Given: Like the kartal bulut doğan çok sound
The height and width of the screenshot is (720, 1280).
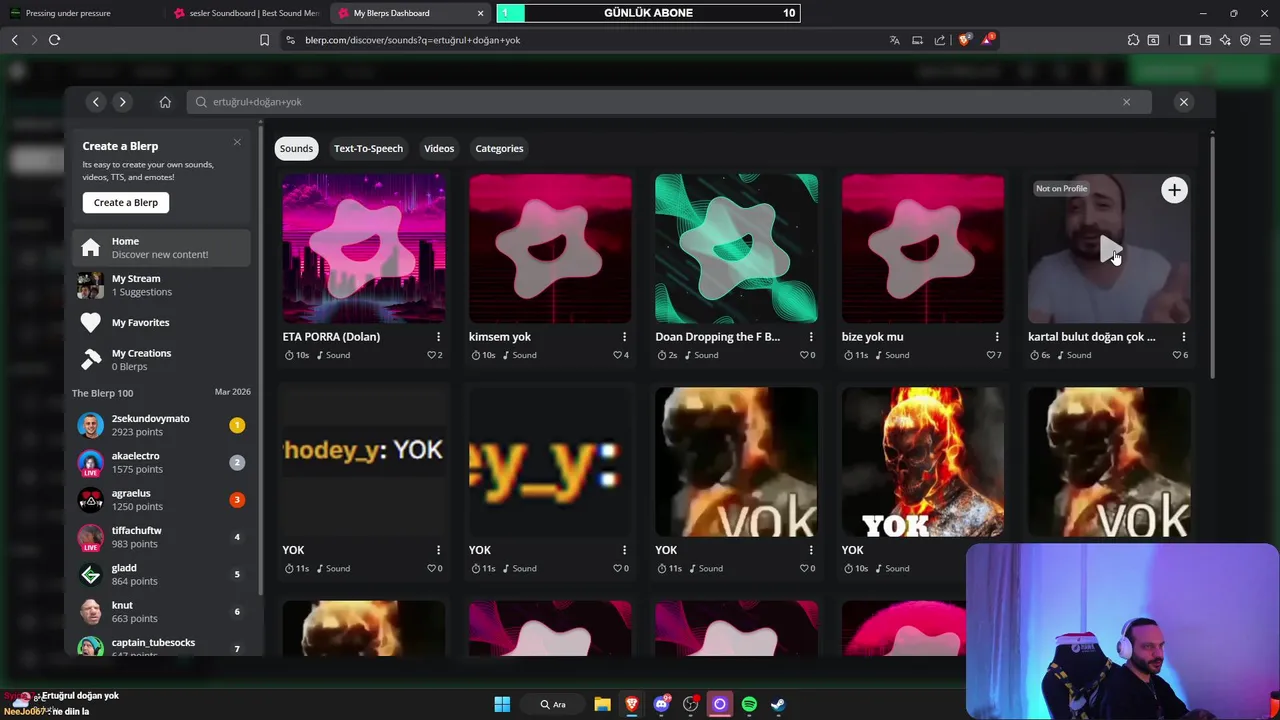Looking at the screenshot, I should [1180, 355].
